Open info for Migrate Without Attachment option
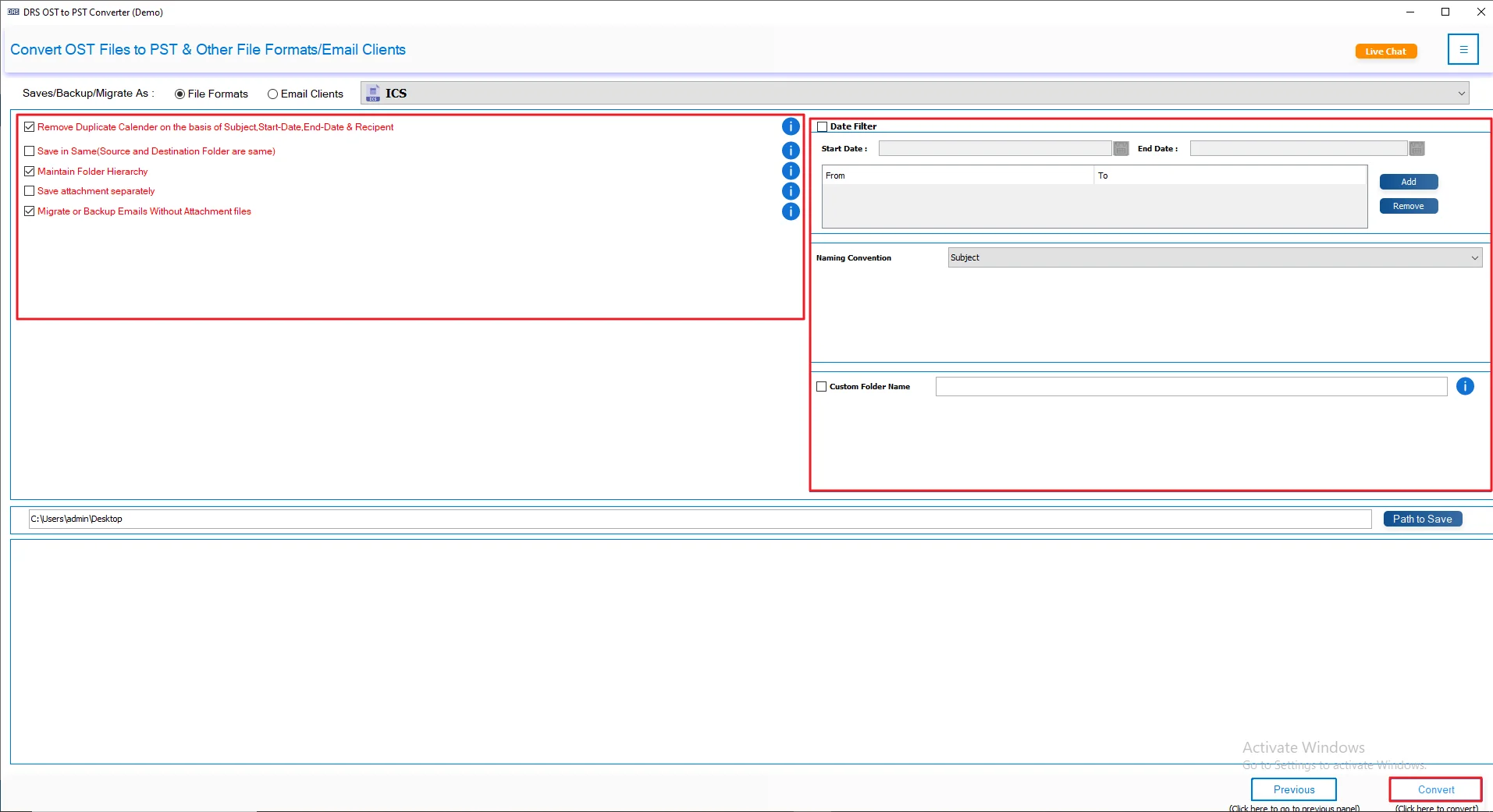 pyautogui.click(x=791, y=211)
